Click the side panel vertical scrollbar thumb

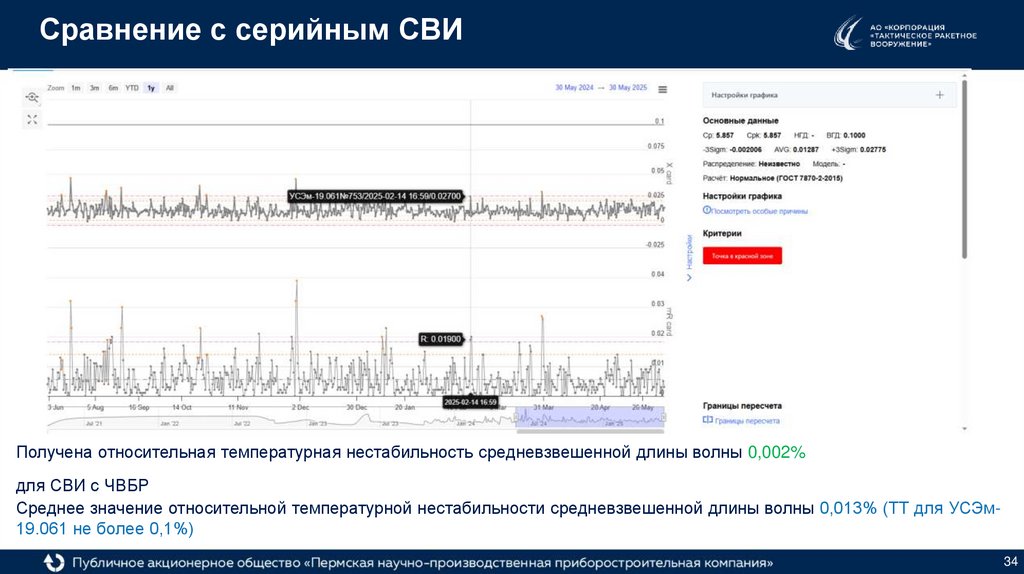click(964, 170)
